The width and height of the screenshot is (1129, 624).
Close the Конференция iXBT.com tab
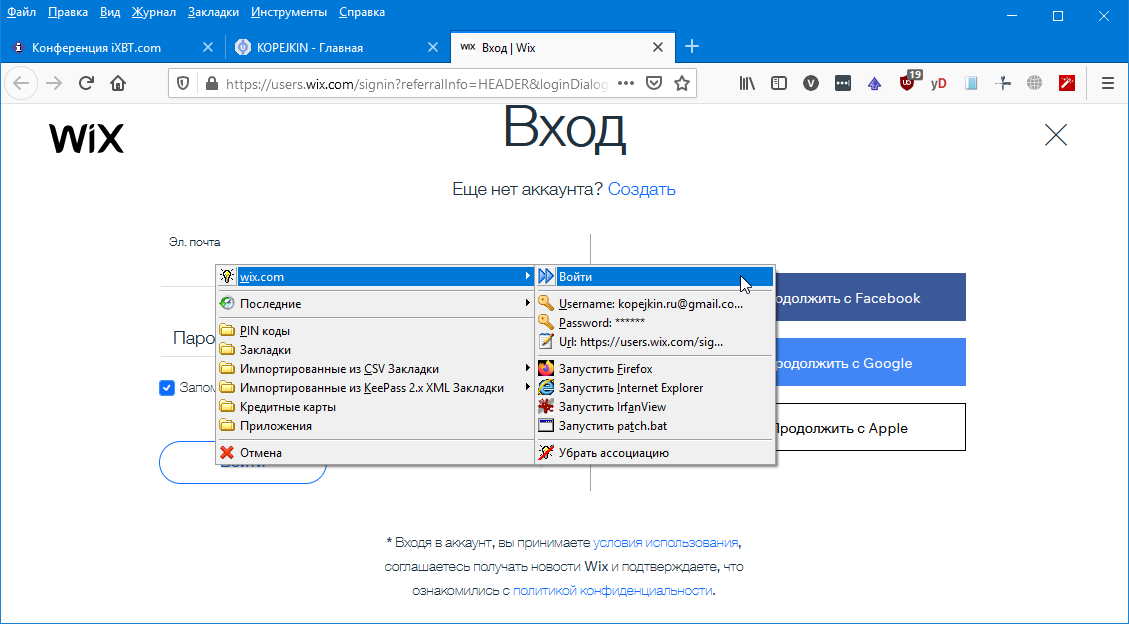point(208,48)
